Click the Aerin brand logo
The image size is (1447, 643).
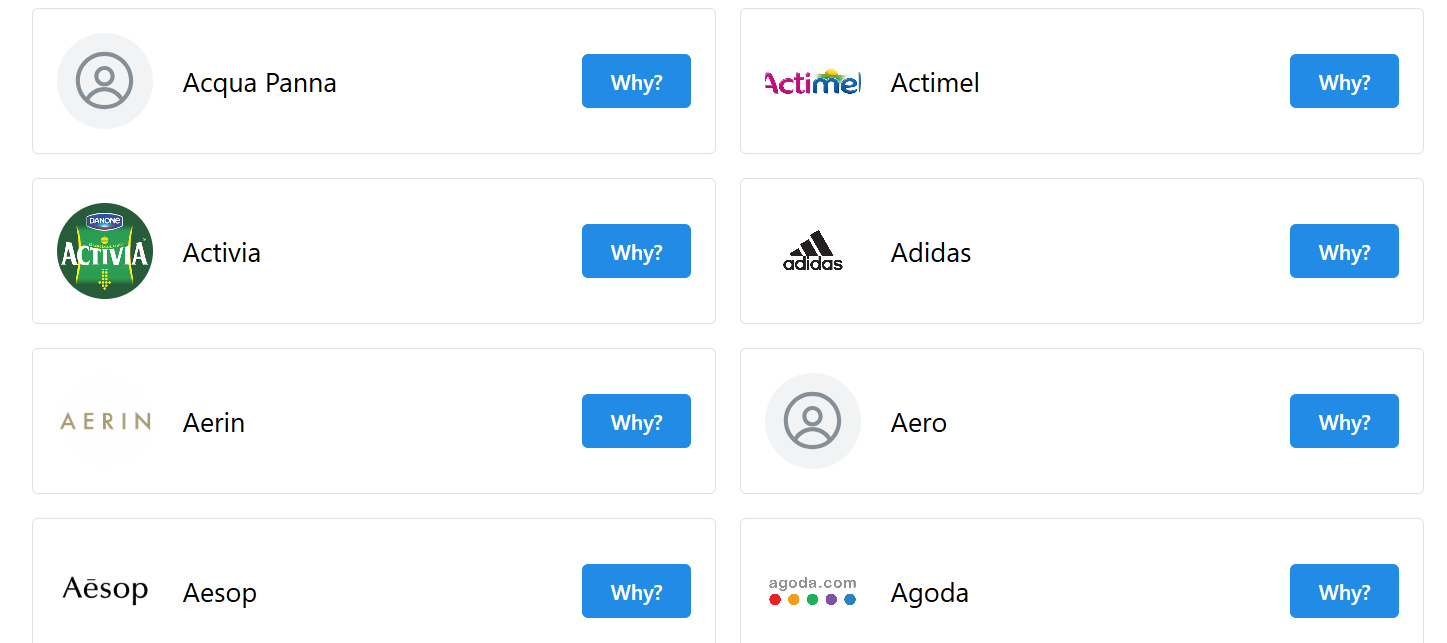pos(105,421)
